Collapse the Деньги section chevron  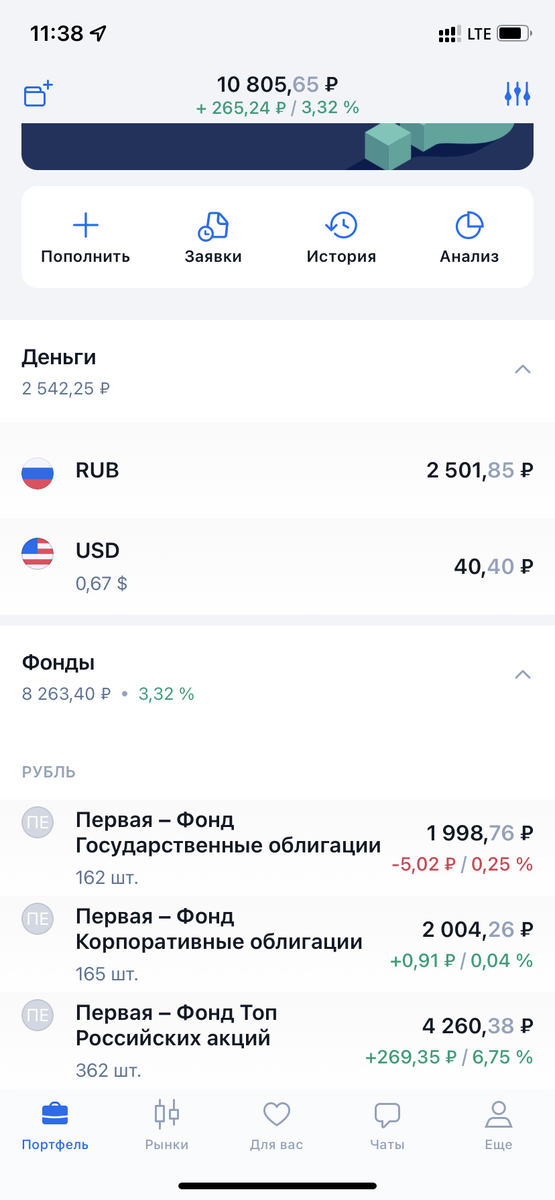point(521,369)
